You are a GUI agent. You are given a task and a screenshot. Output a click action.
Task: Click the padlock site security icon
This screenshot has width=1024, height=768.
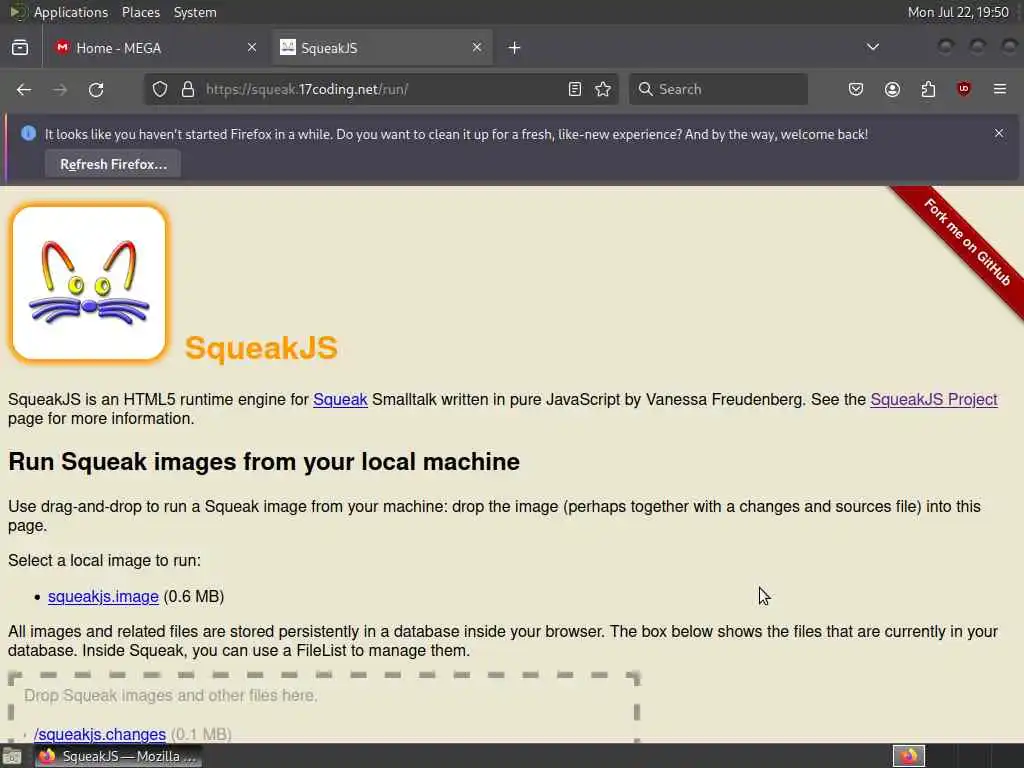(x=188, y=89)
